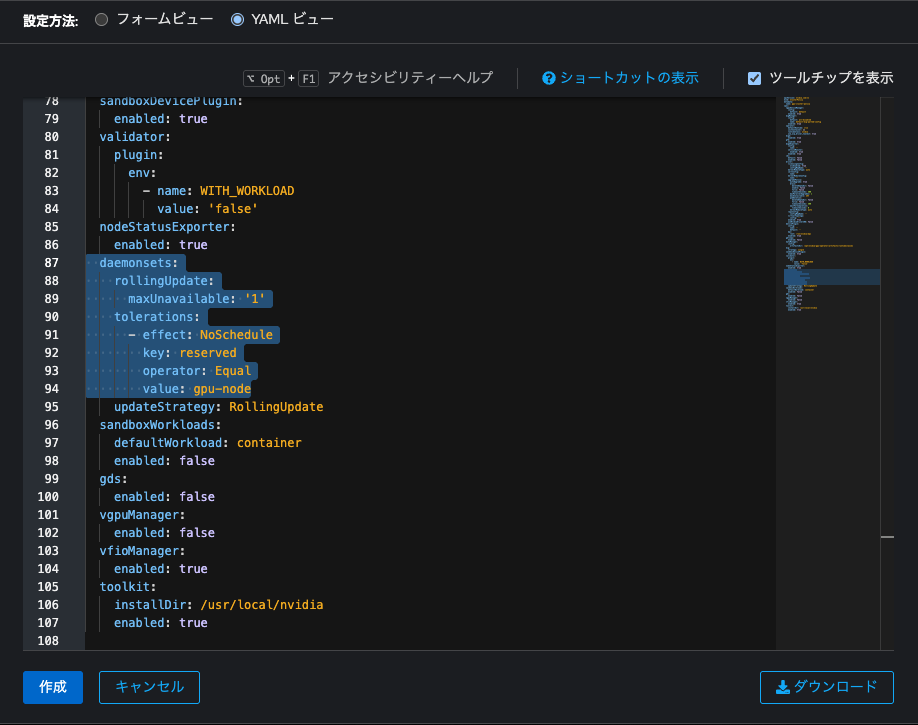Screen dimensions: 918x725
Task: Click the ショートカットの表示 help icon
Action: tap(549, 78)
